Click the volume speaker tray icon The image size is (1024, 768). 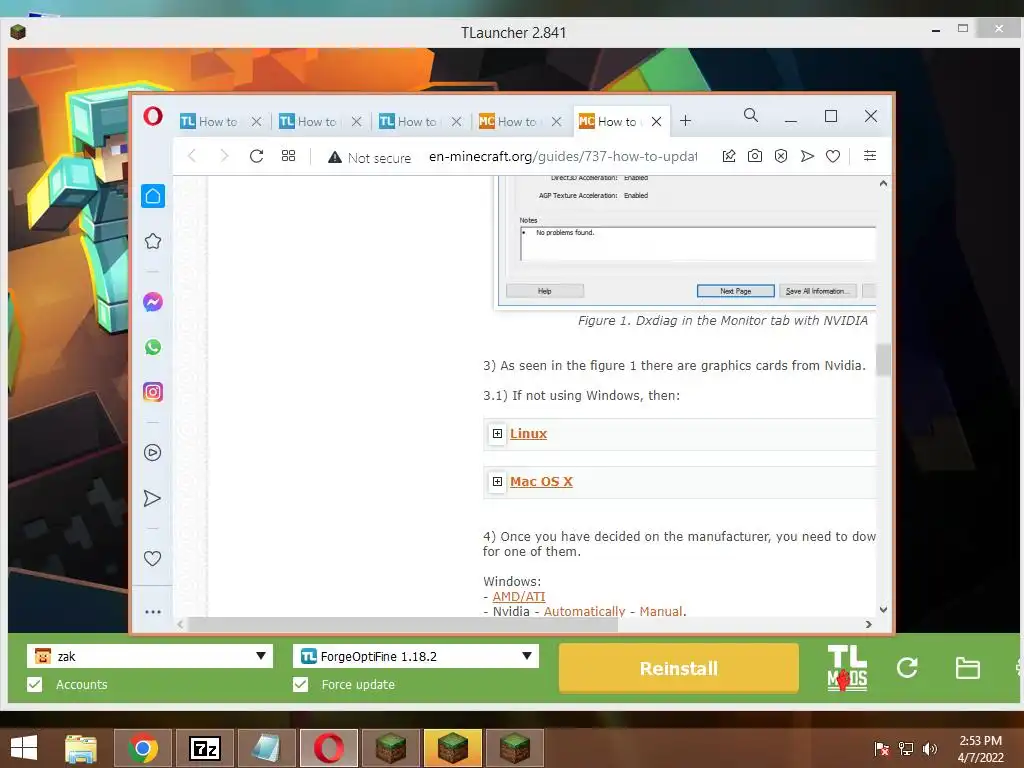click(930, 748)
